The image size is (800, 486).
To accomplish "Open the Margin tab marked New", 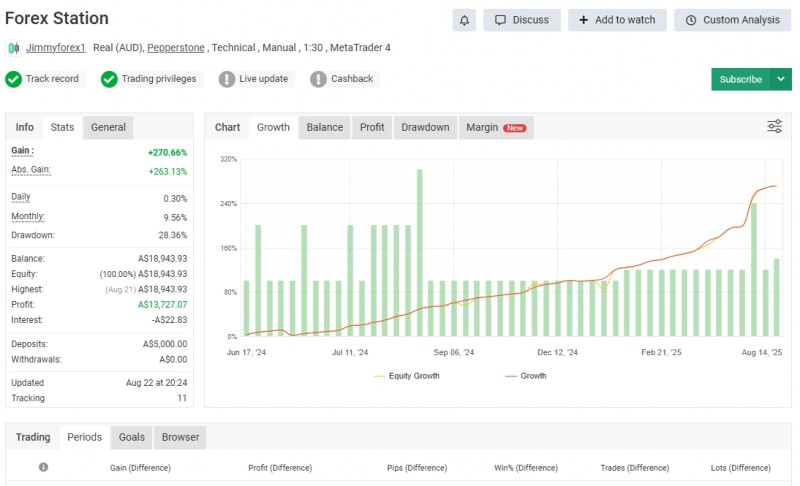I will [x=495, y=127].
